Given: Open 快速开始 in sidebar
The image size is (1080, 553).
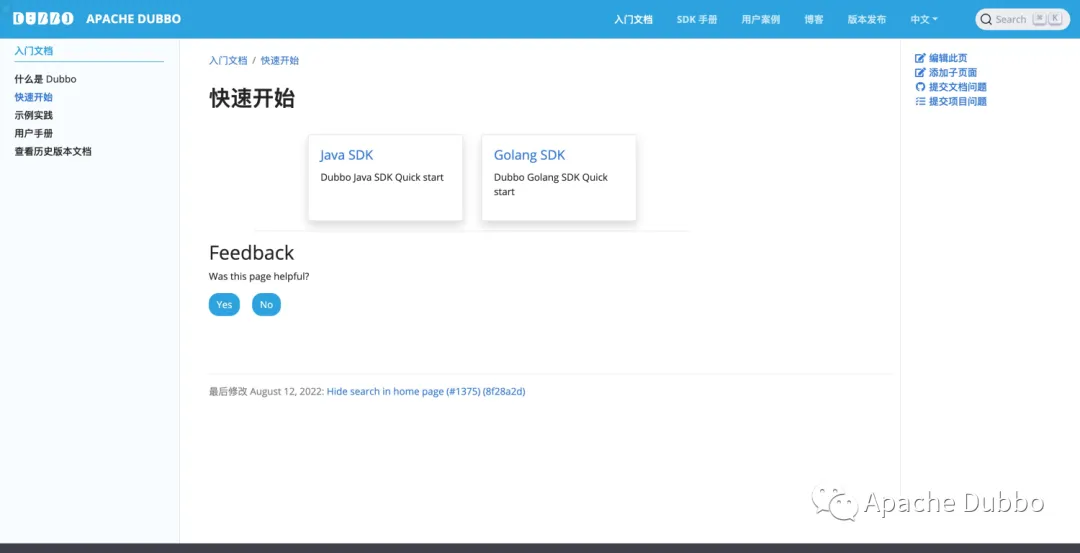Looking at the screenshot, I should pos(34,97).
